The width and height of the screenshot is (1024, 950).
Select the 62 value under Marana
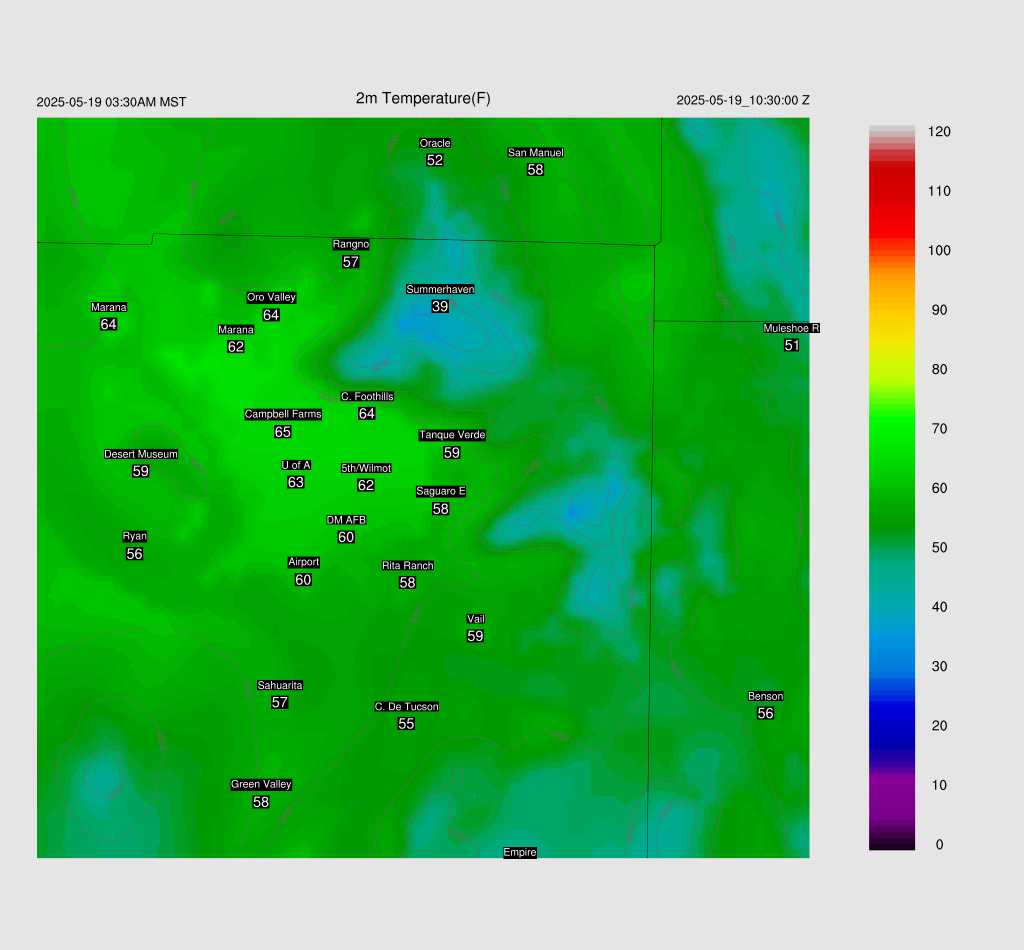[236, 347]
